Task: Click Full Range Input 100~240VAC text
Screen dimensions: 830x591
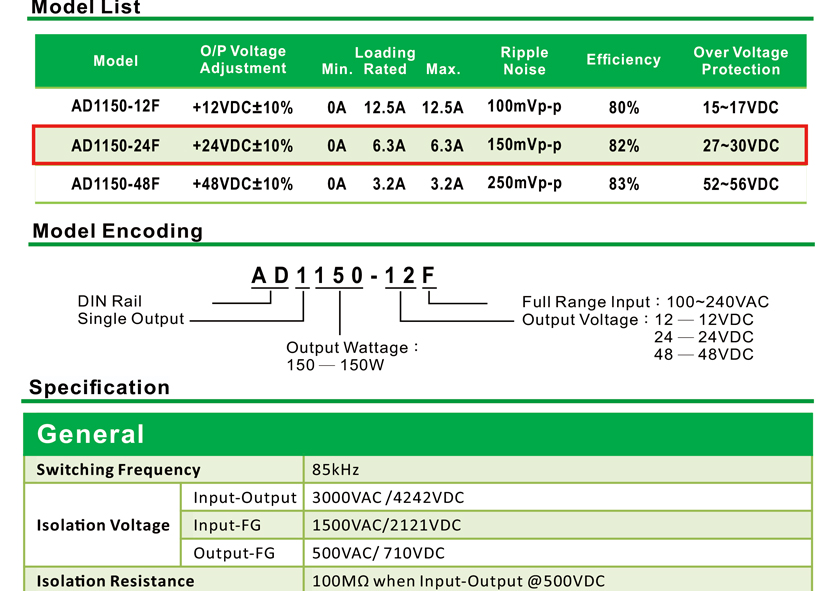Action: coord(645,302)
